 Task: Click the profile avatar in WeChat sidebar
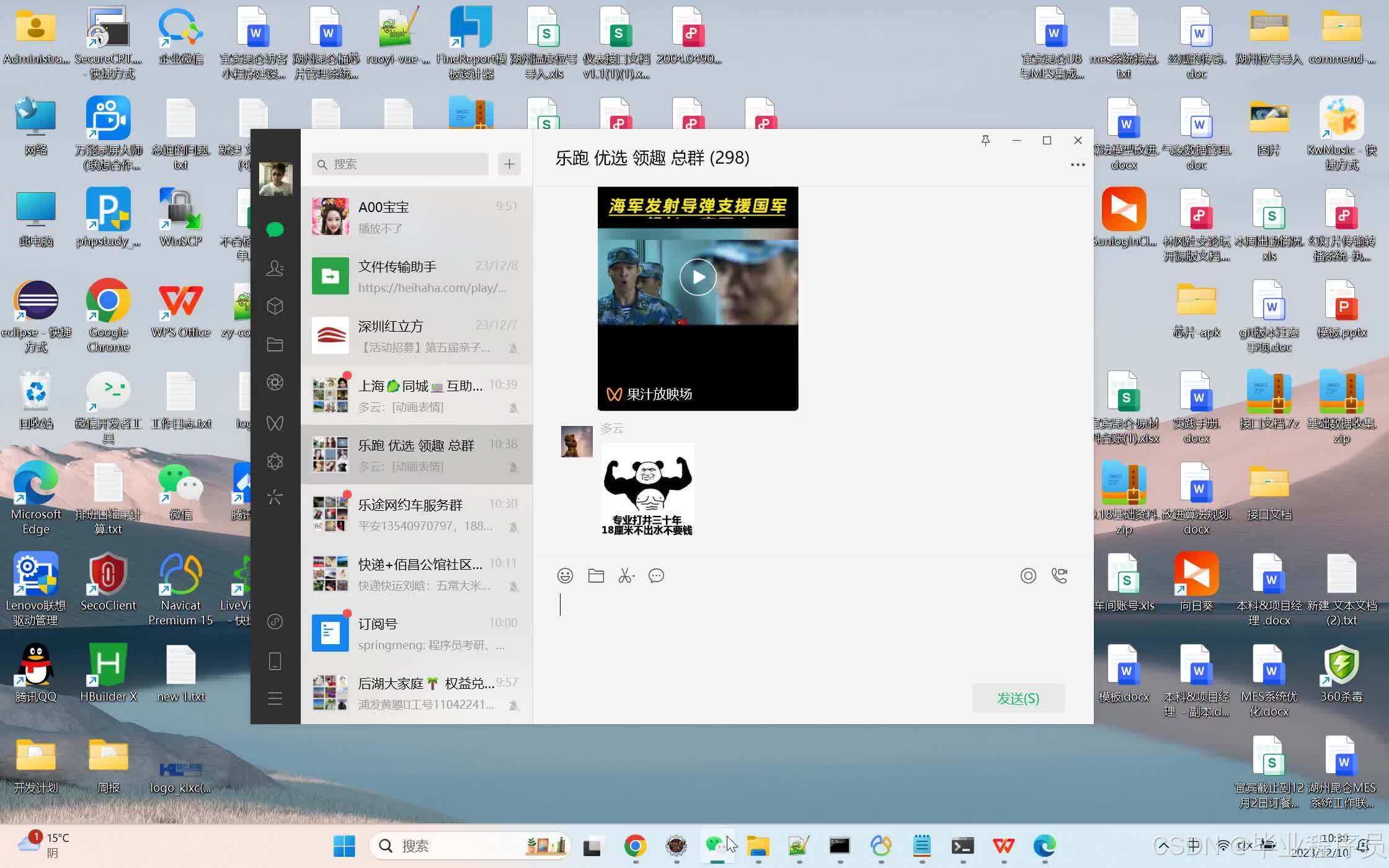[x=275, y=180]
